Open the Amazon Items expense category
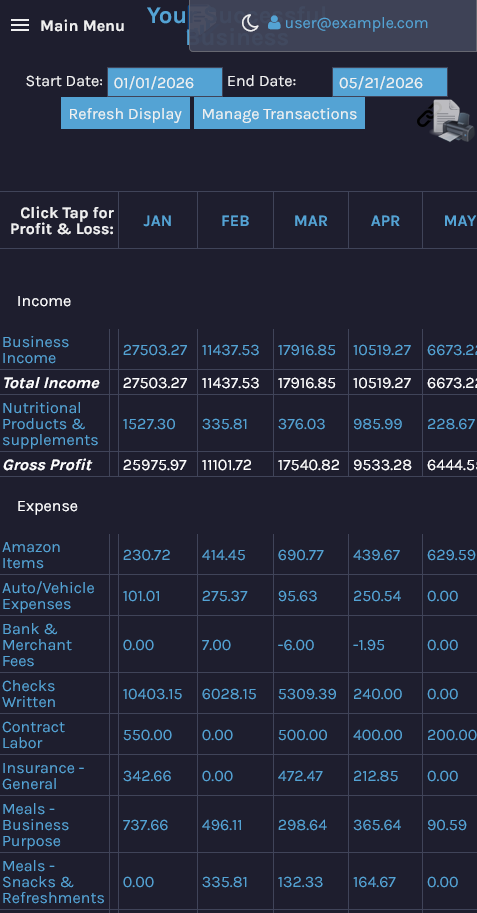This screenshot has width=477, height=913. tap(31, 555)
